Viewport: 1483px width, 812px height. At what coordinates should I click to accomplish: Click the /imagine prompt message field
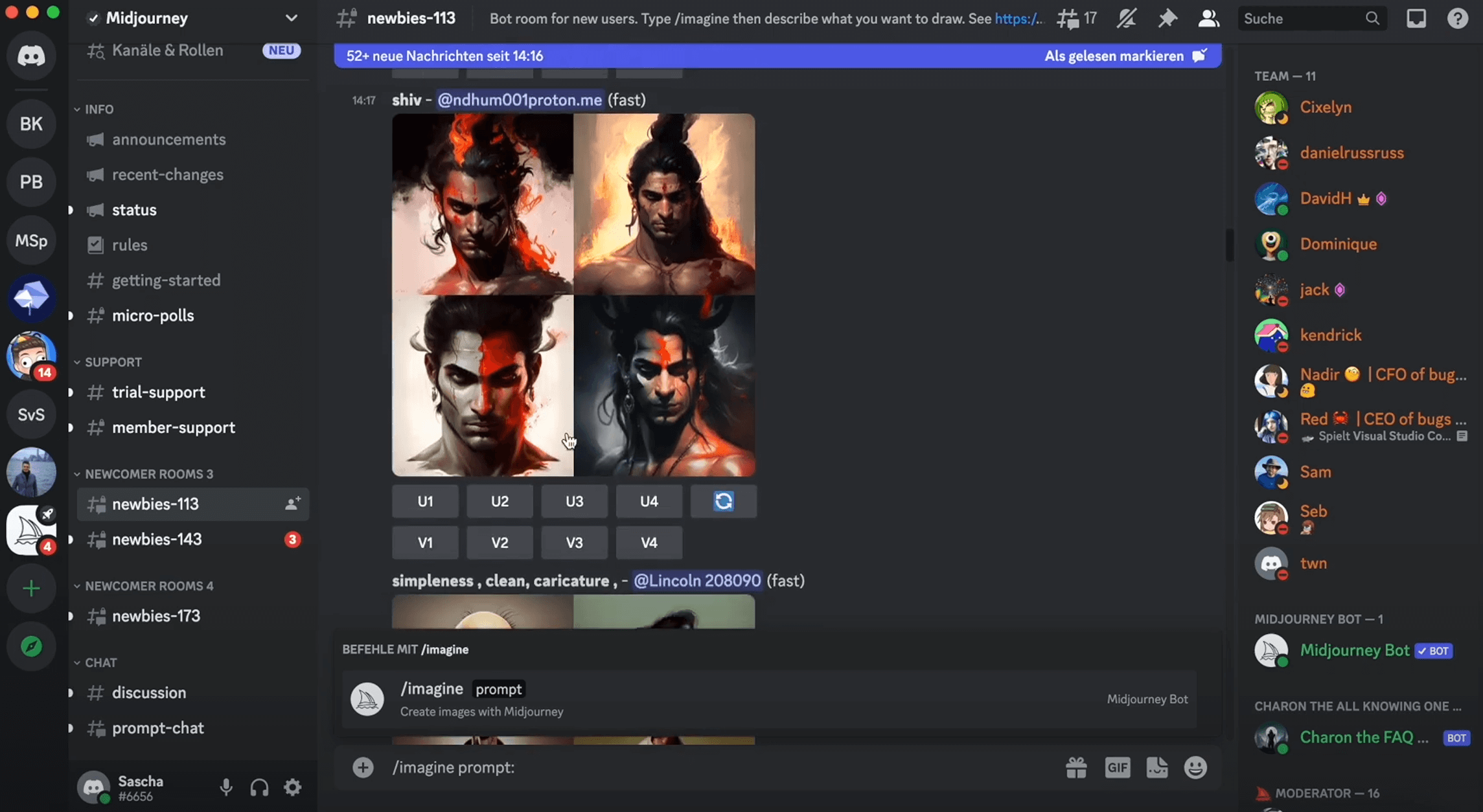click(x=719, y=767)
